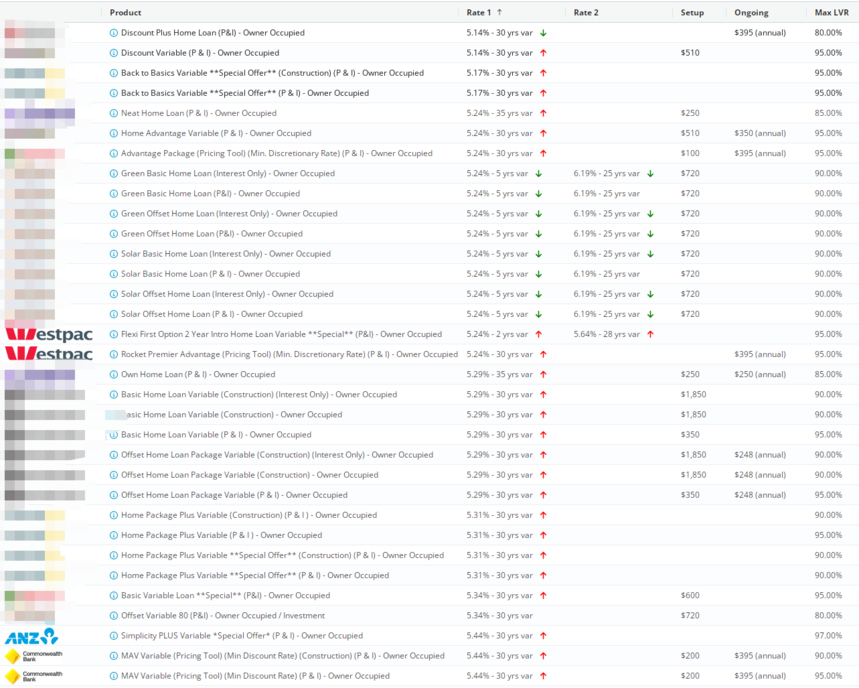Select the $350 (annual) ongoing fee

pyautogui.click(x=760, y=134)
